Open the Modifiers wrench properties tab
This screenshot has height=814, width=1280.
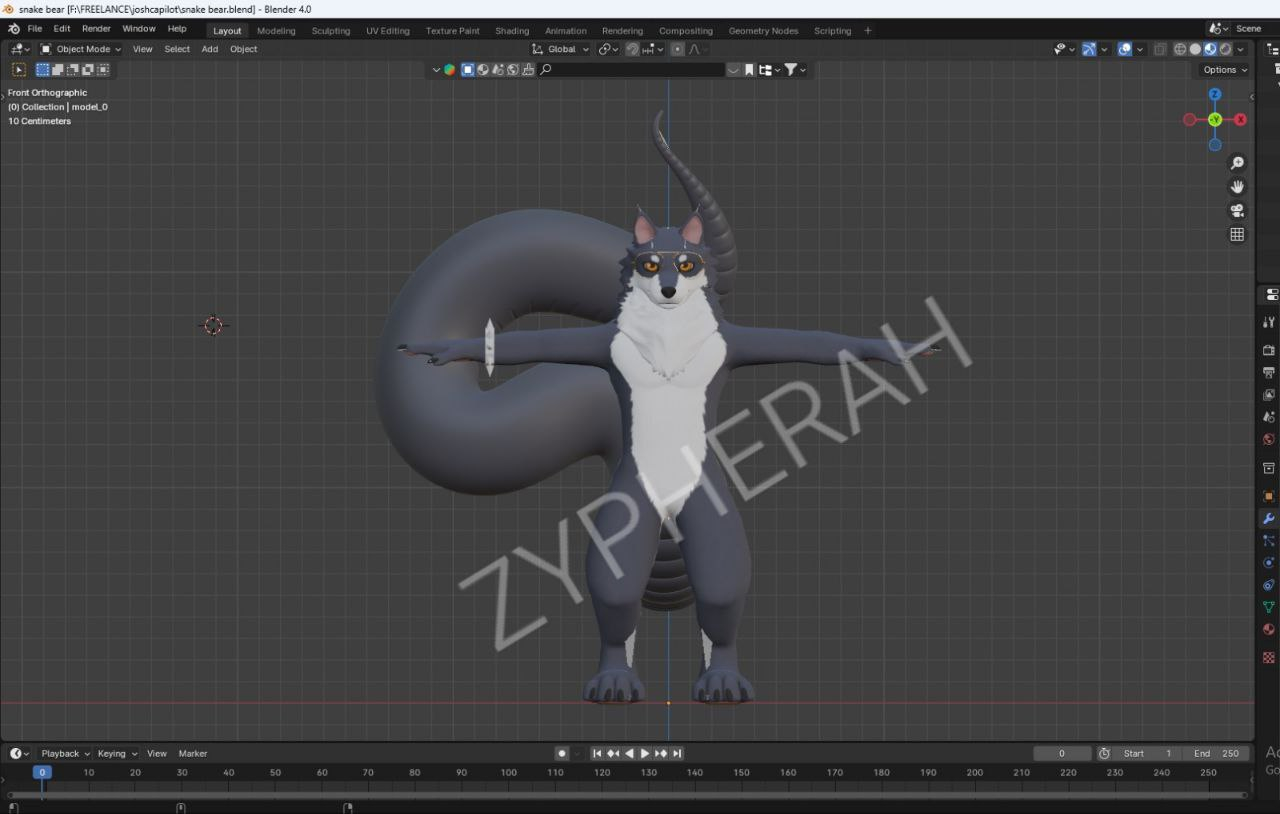(1269, 519)
